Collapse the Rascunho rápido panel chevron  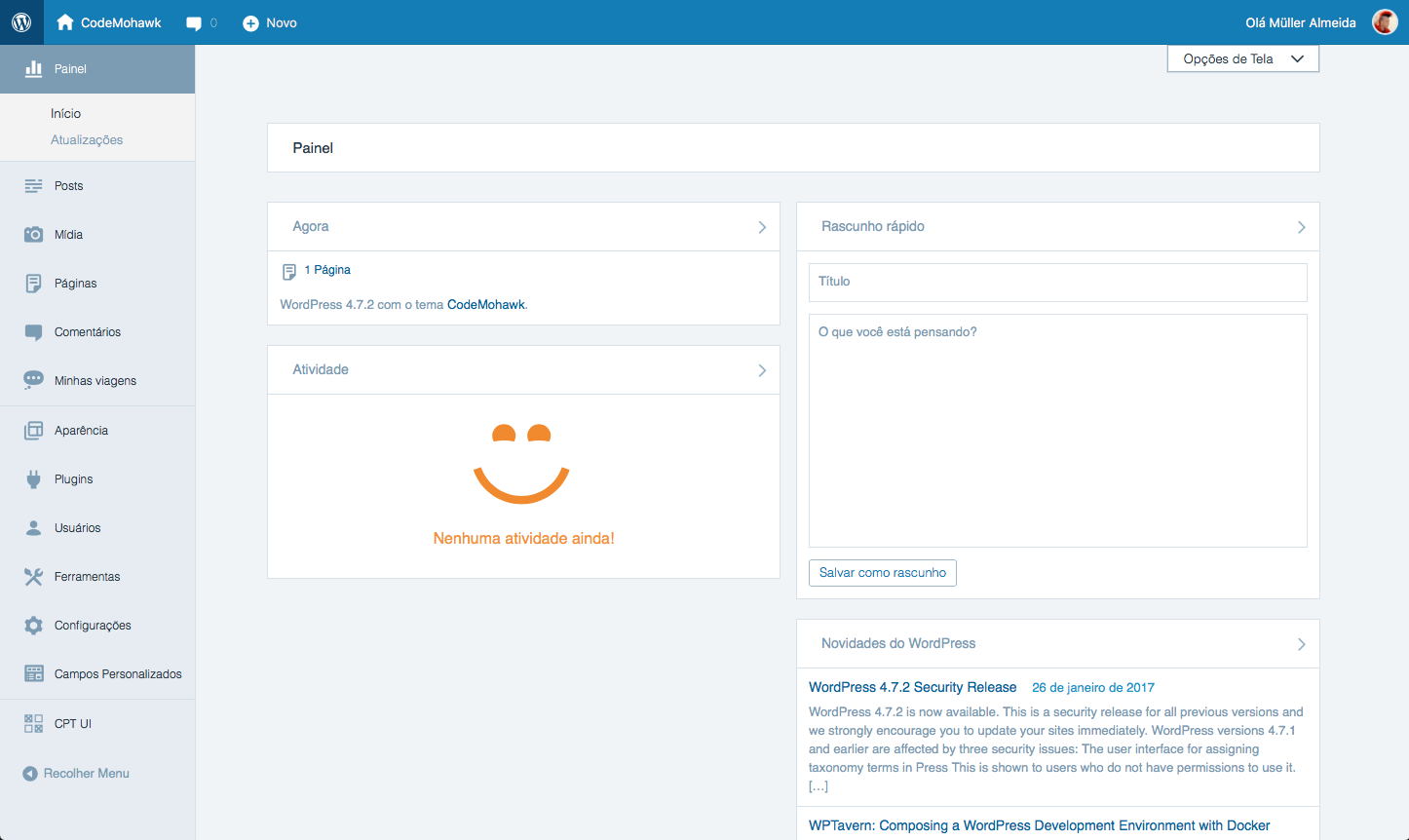point(1301,227)
